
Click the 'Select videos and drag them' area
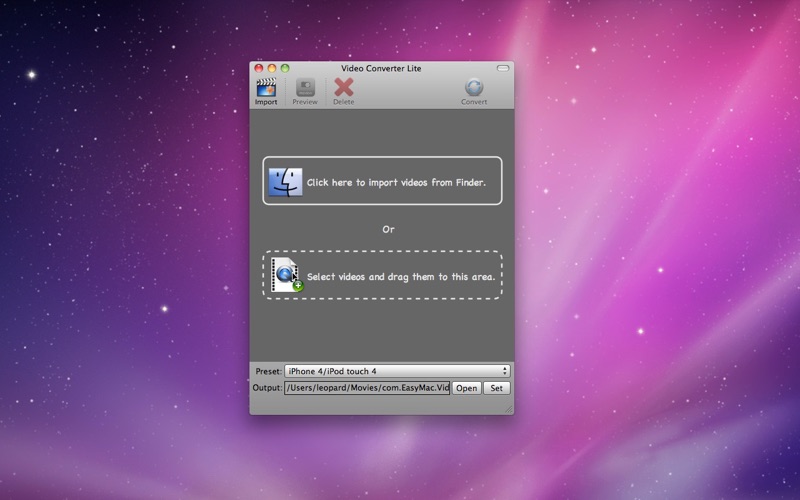pos(382,275)
